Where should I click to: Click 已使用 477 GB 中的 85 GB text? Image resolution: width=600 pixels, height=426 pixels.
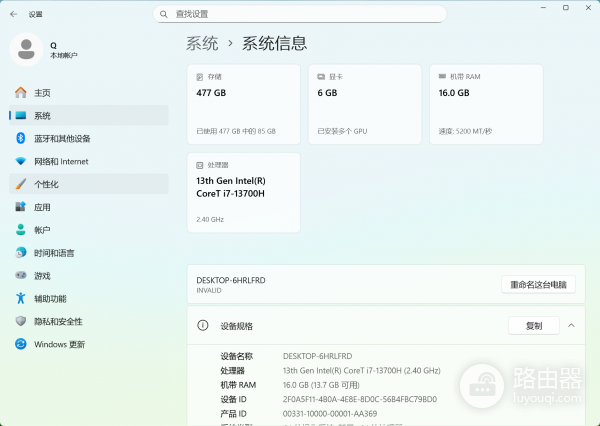[x=236, y=131]
